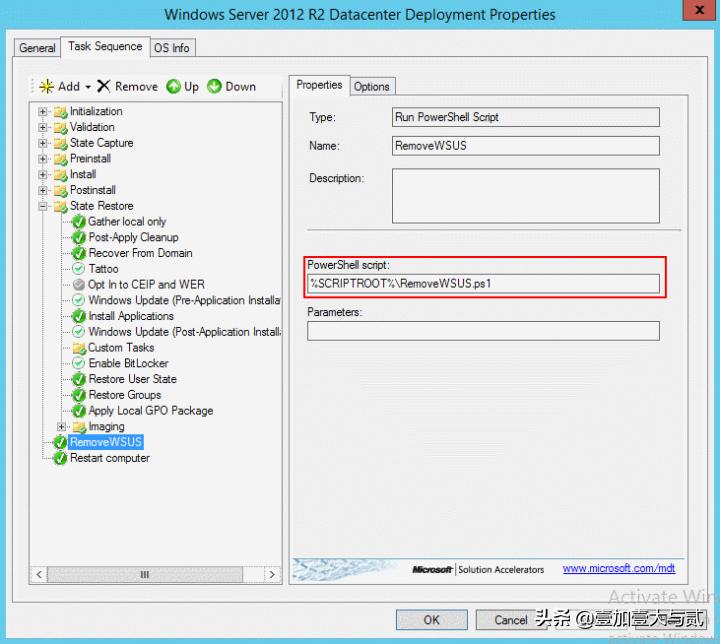720x644 pixels.
Task: Click the Restore Groups check icon
Action: 79,395
